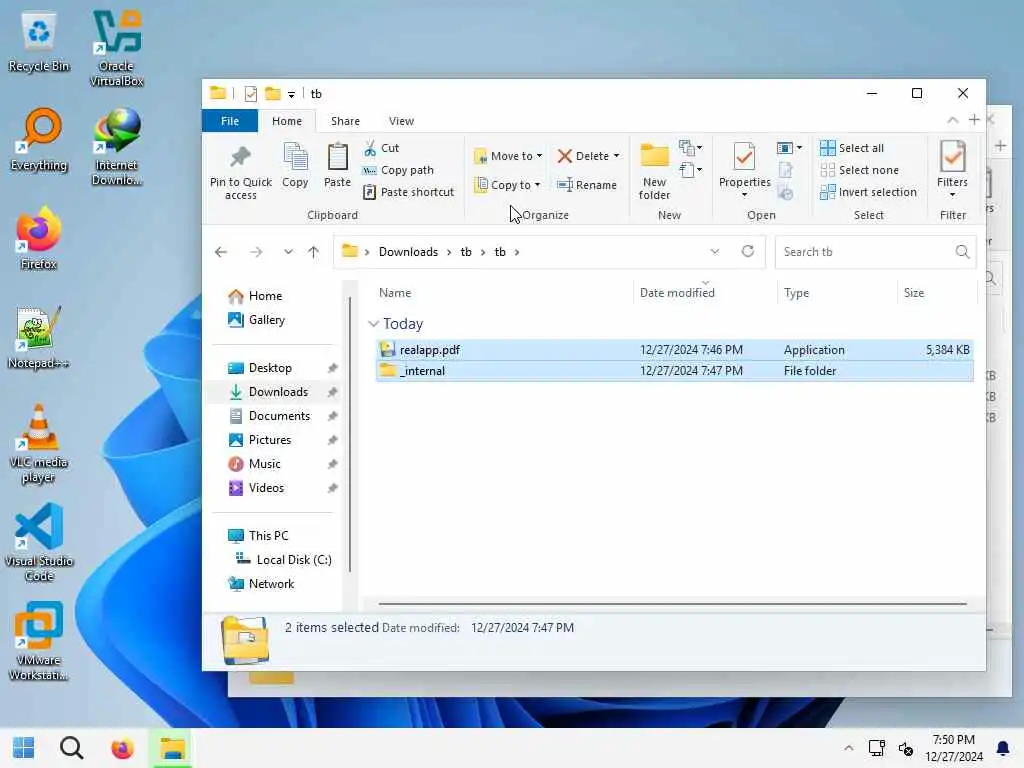Click Copy path in Clipboard group
The image size is (1024, 768).
pyautogui.click(x=398, y=170)
